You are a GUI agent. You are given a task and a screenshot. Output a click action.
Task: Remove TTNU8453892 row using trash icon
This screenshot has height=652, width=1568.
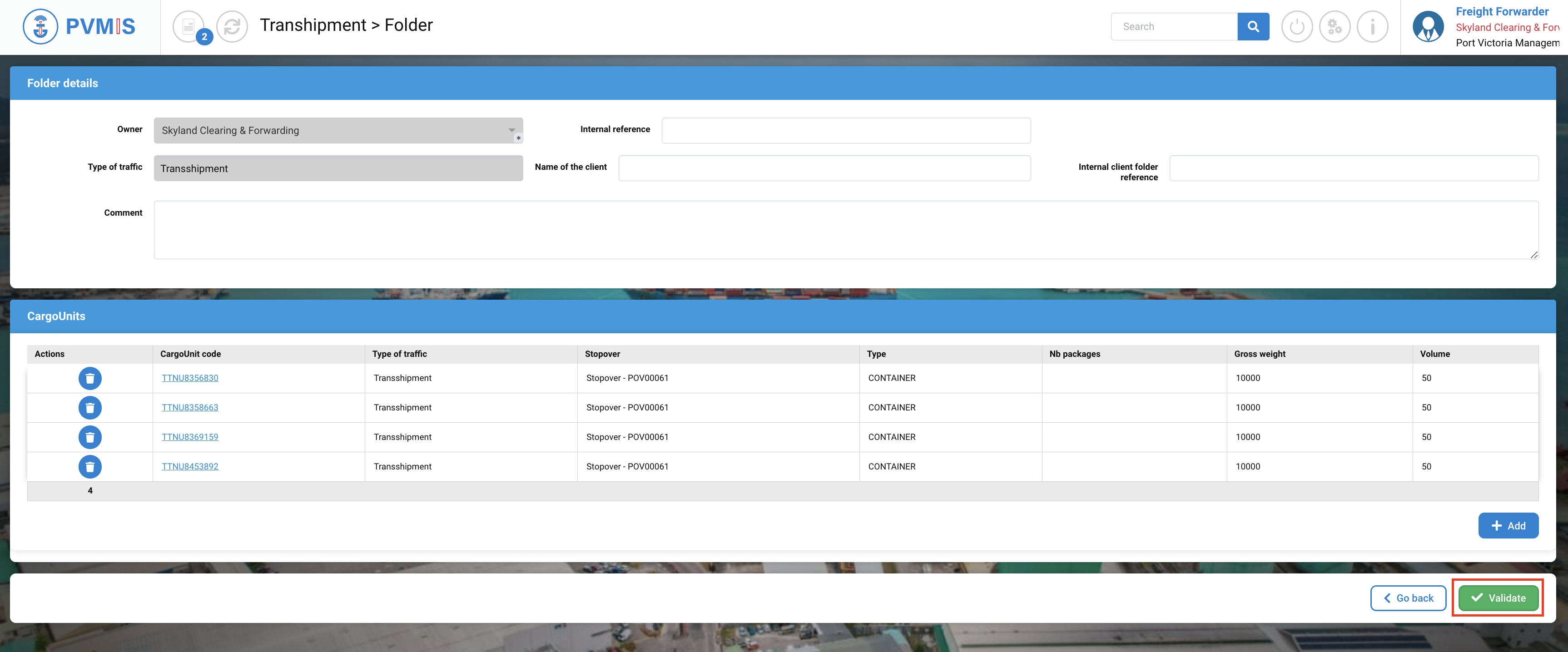pyautogui.click(x=90, y=466)
